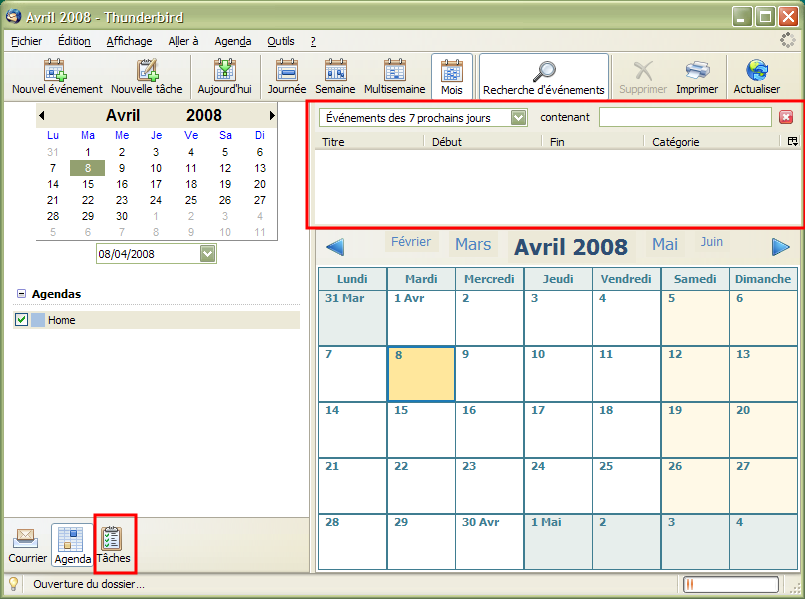Select the Multisemaine view icon
The height and width of the screenshot is (599, 805).
click(394, 70)
